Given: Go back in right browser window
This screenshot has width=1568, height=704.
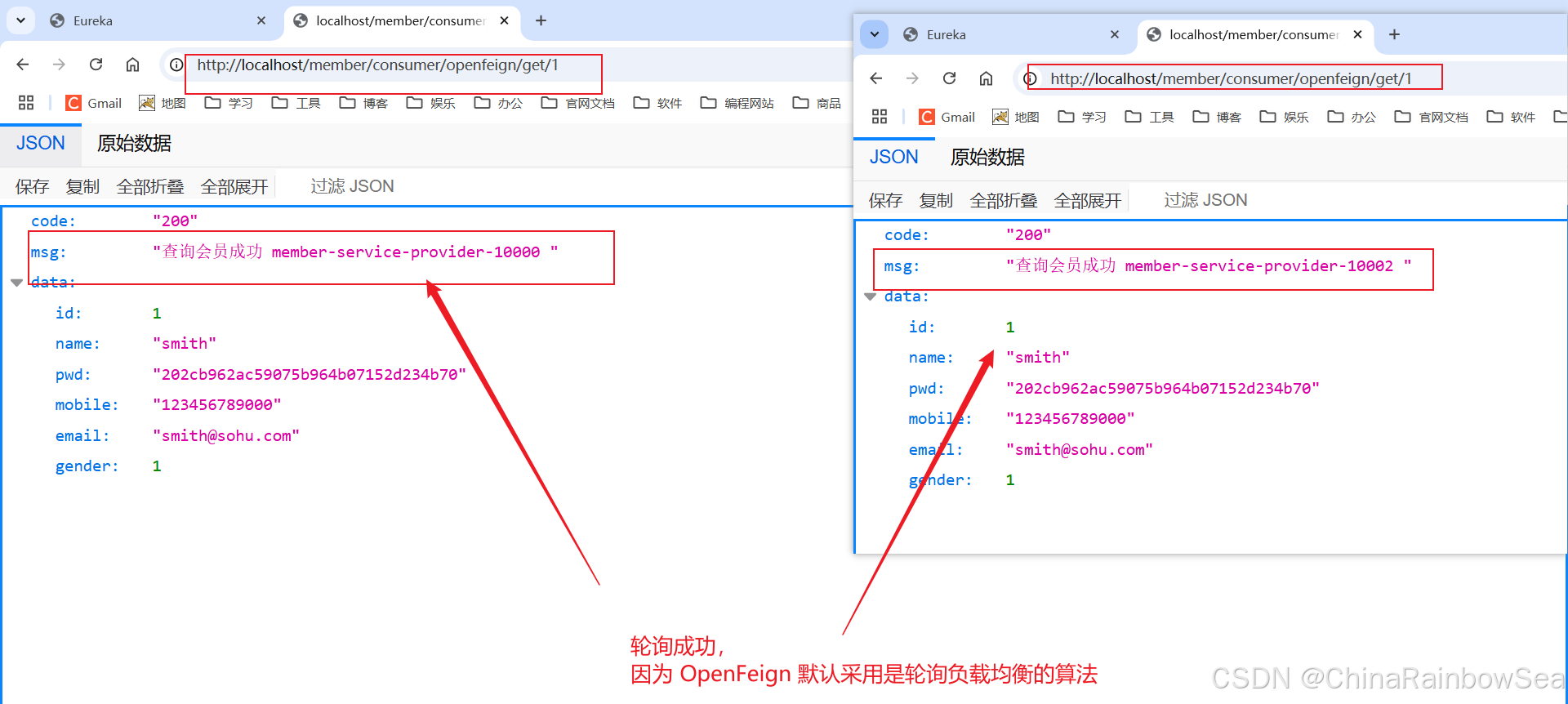Looking at the screenshot, I should [876, 78].
